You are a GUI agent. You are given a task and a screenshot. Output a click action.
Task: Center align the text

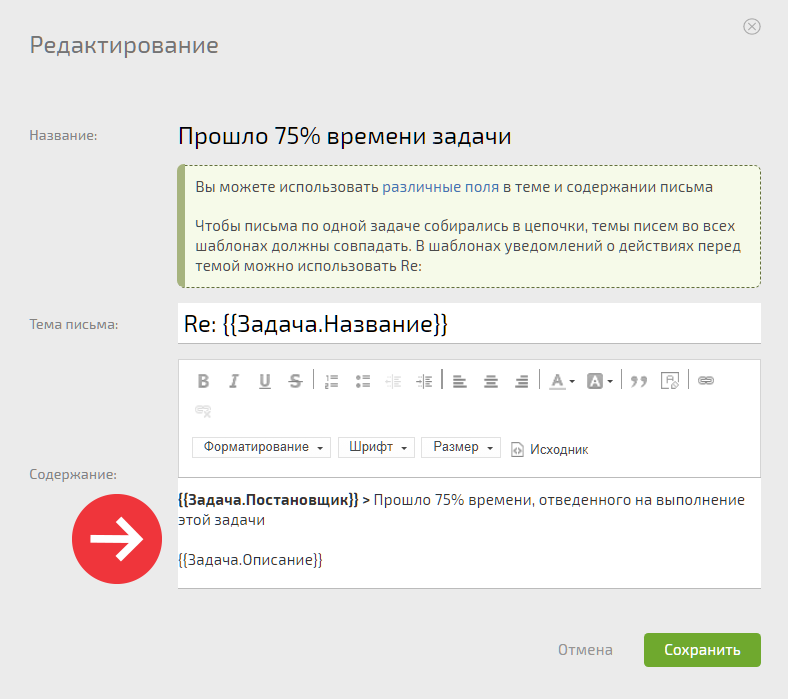[x=491, y=381]
